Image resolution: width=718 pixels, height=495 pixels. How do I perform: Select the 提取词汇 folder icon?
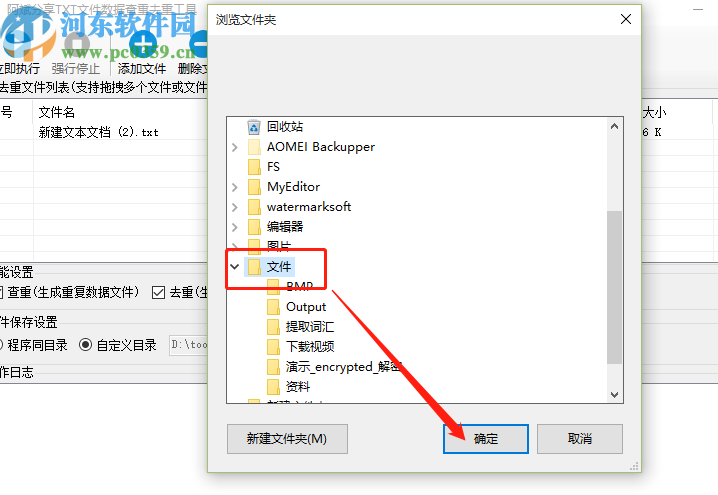tap(273, 327)
